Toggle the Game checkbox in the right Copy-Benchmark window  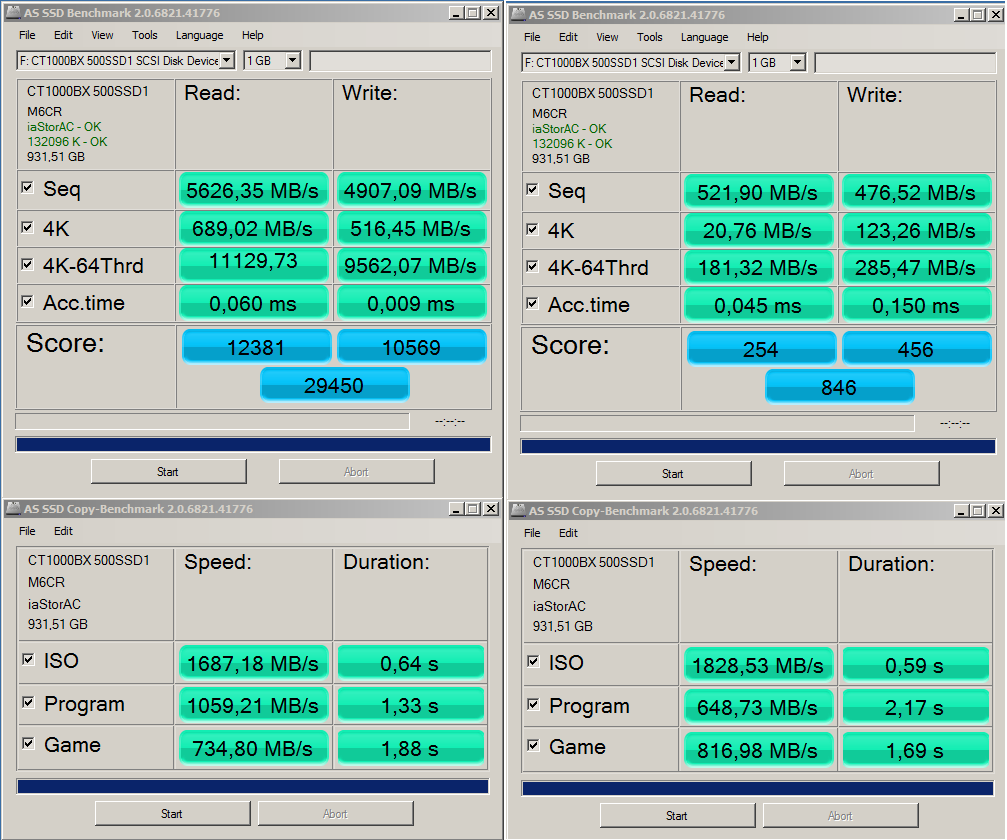tap(533, 745)
